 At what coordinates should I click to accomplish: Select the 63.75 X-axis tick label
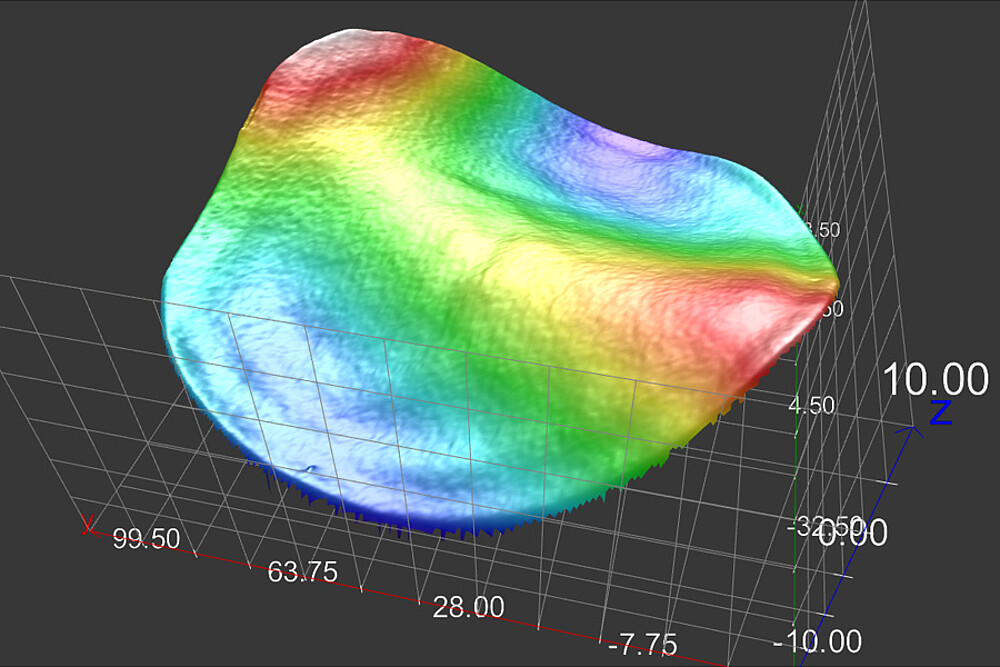click(x=302, y=573)
